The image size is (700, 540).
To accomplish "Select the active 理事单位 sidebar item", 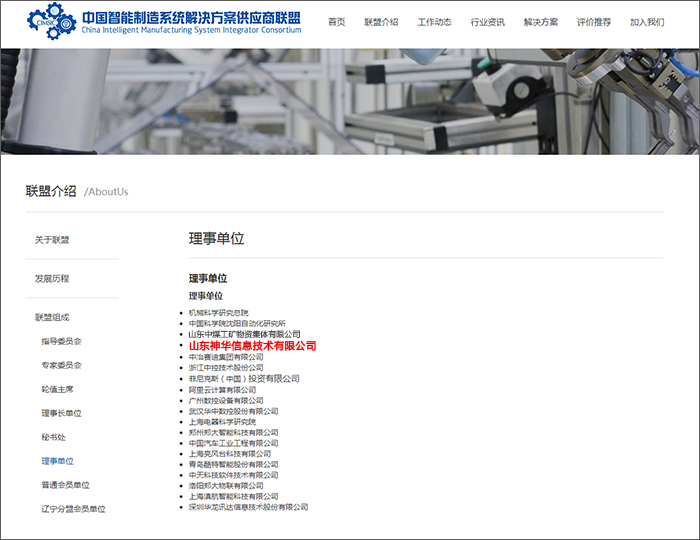I will point(57,461).
